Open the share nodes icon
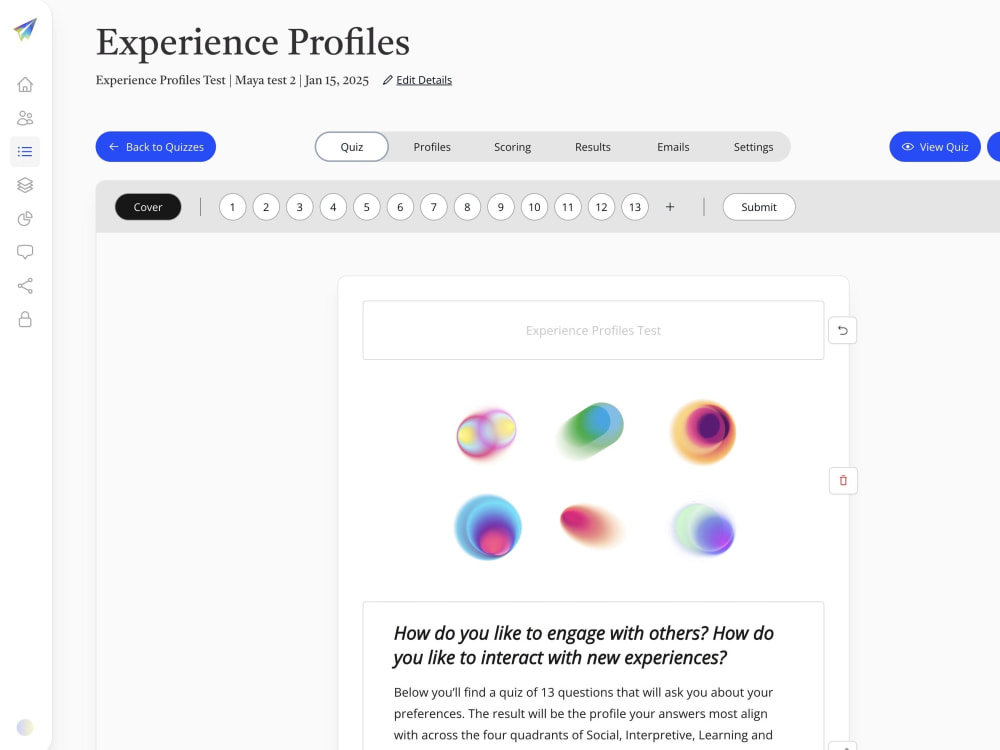Viewport: 1000px width, 750px height. [x=25, y=286]
